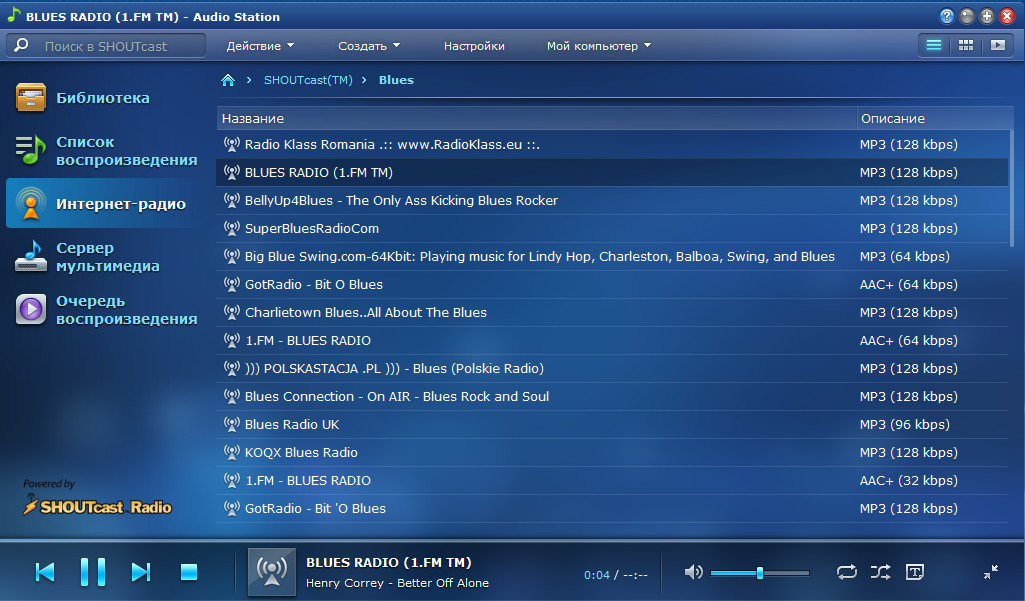1025x601 pixels.
Task: Expand the Создать dropdown menu
Action: [x=368, y=46]
